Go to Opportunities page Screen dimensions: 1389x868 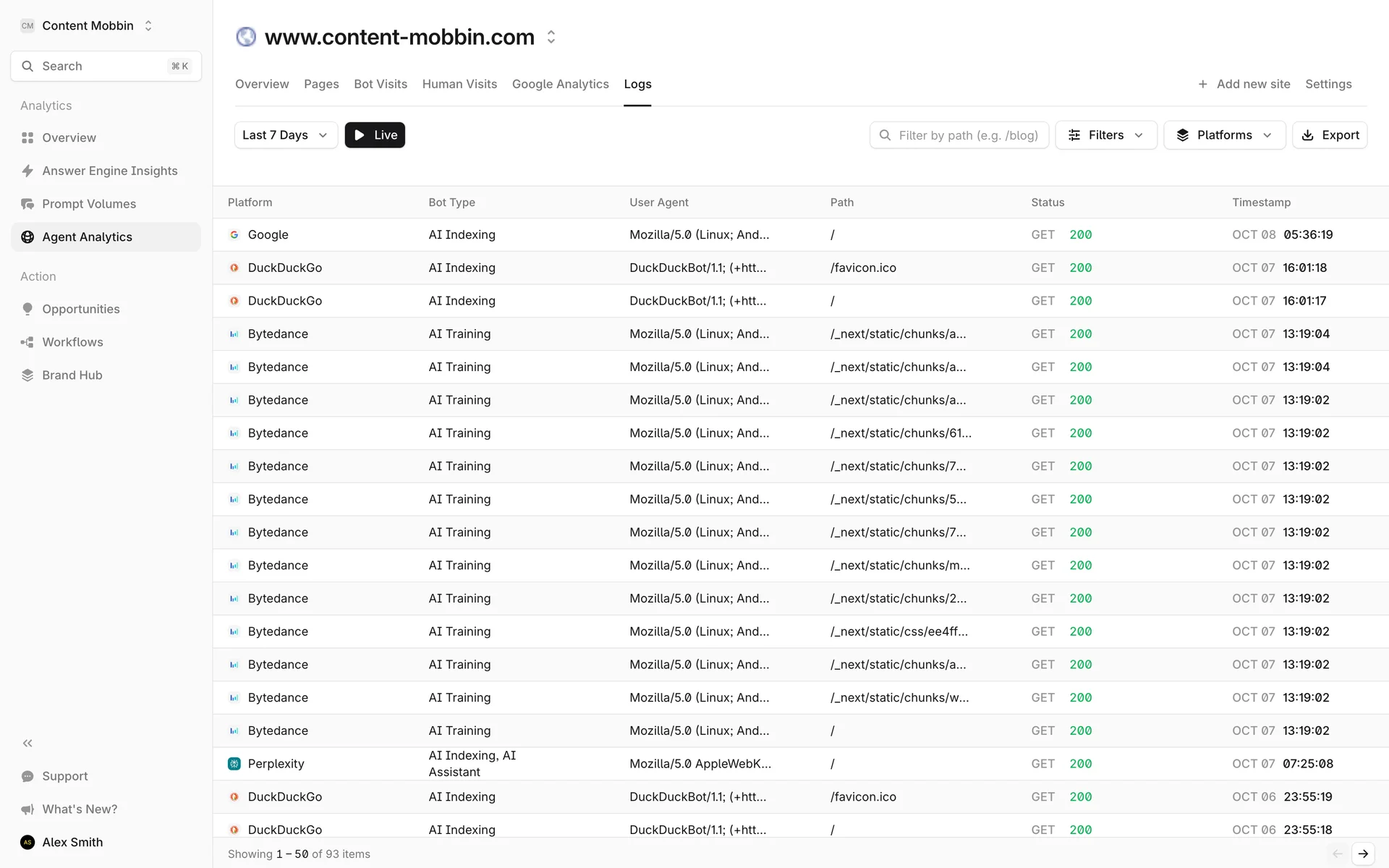pos(80,309)
